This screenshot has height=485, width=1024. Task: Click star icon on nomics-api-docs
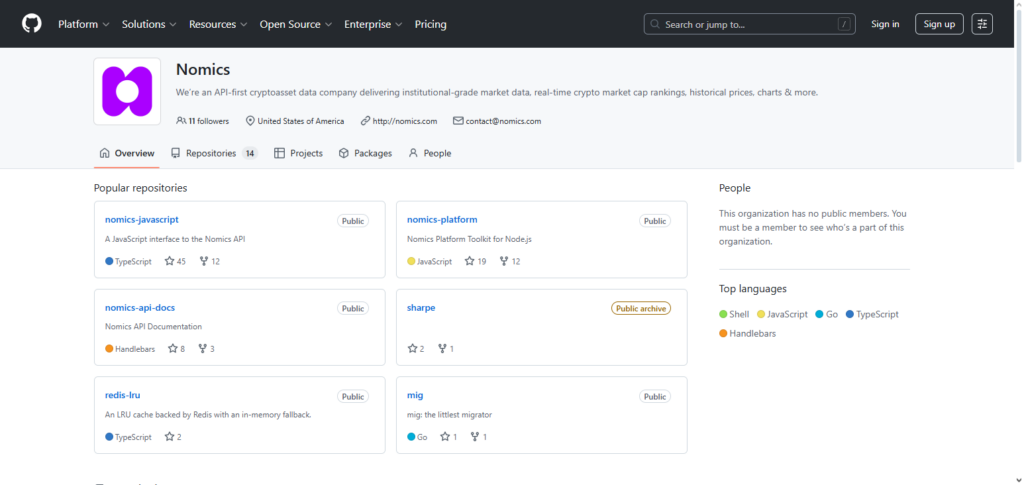[x=172, y=349]
